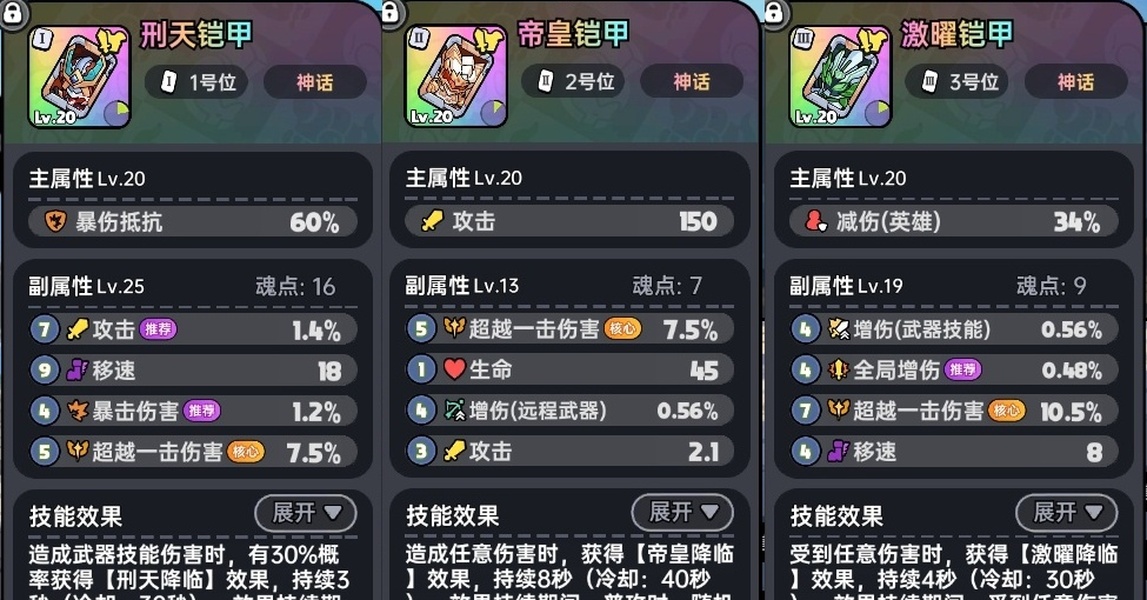Click the 增伤(远程武器) bow icon

(454, 410)
